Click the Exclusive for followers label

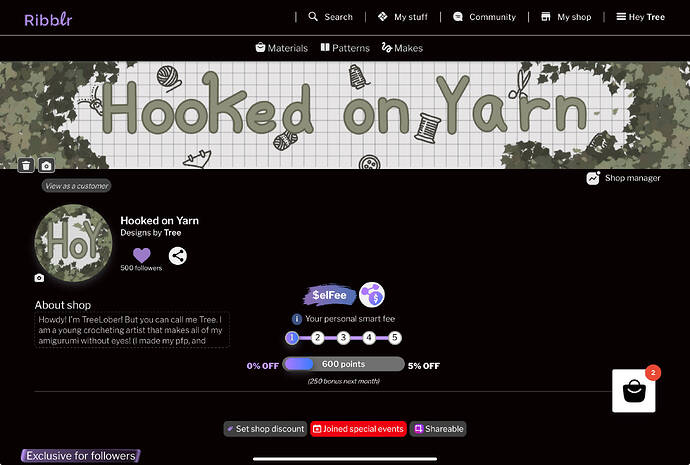[x=81, y=456]
